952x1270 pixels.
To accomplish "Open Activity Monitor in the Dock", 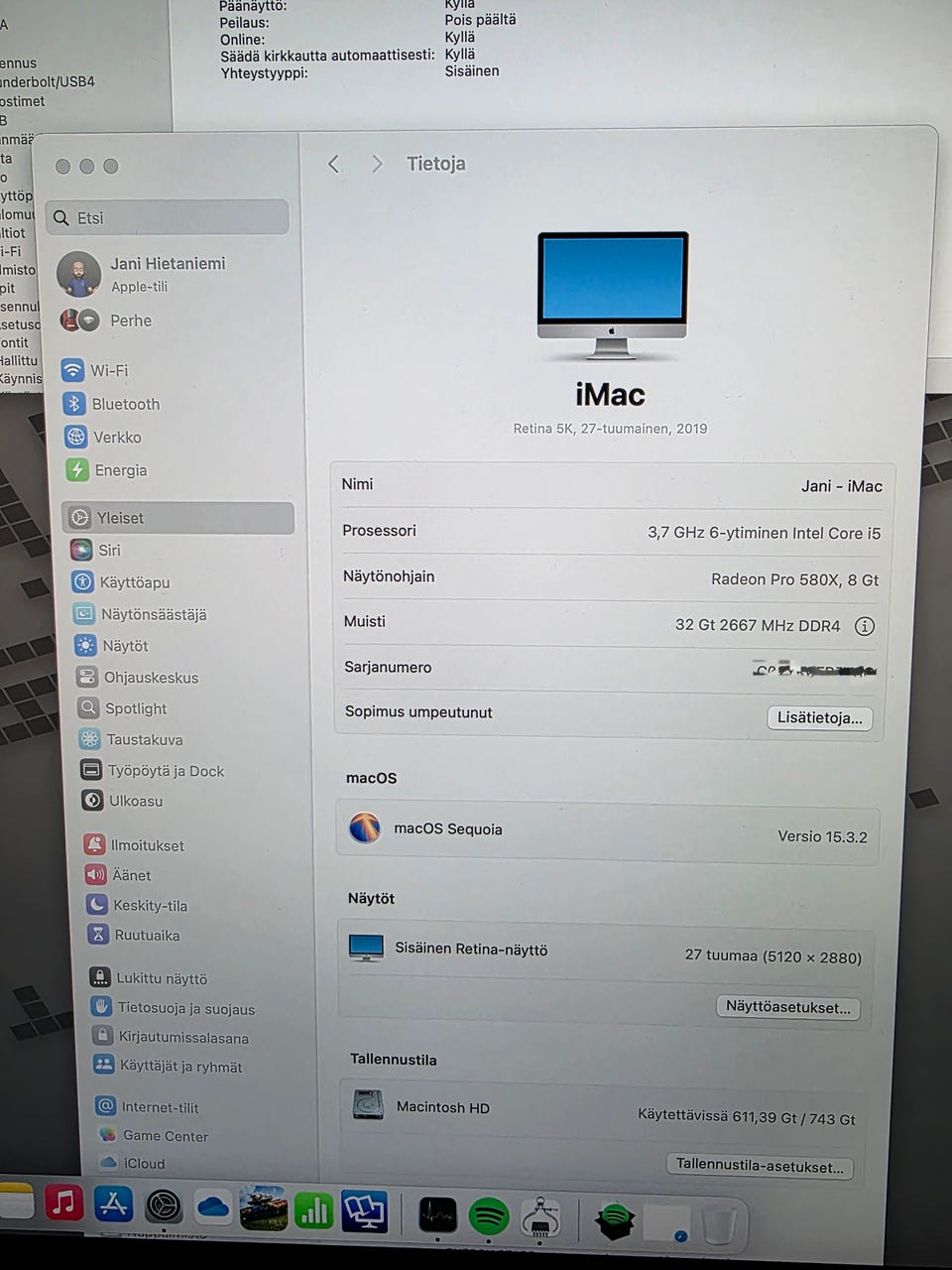I will (437, 1213).
